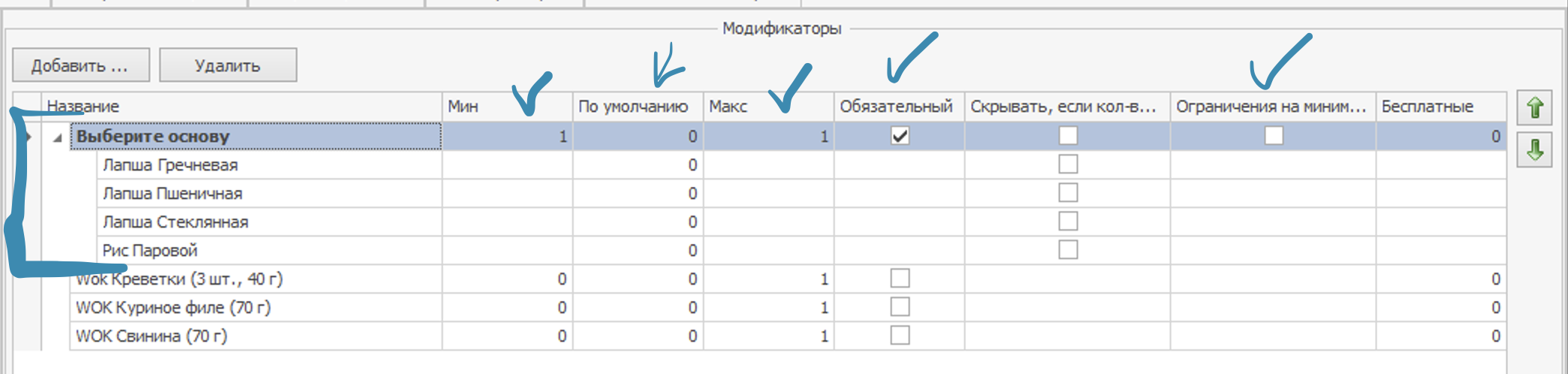Sort by Название column header
The height and width of the screenshot is (374, 1568).
[x=240, y=107]
